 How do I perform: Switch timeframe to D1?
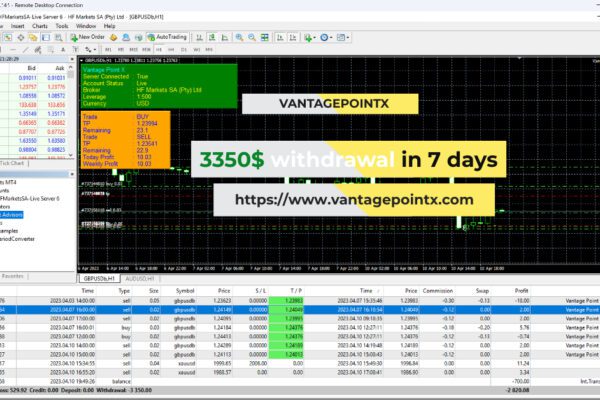pyautogui.click(x=184, y=50)
